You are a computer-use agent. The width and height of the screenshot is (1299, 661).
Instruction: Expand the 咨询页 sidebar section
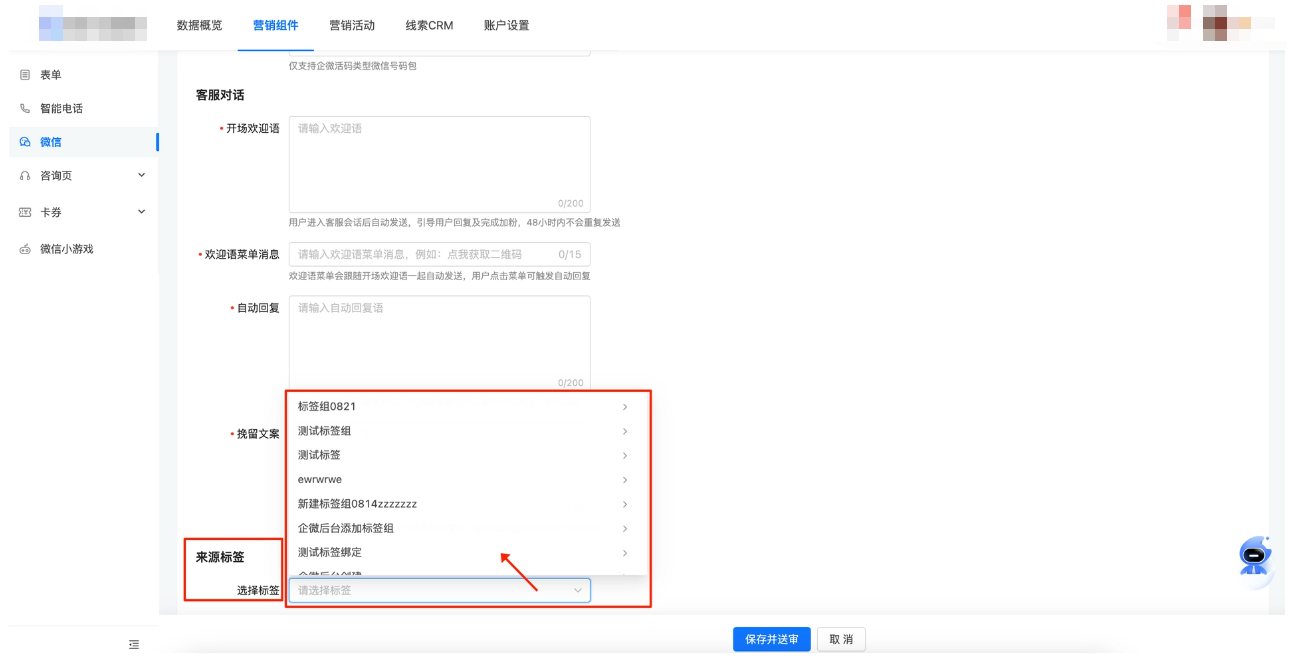click(x=143, y=176)
